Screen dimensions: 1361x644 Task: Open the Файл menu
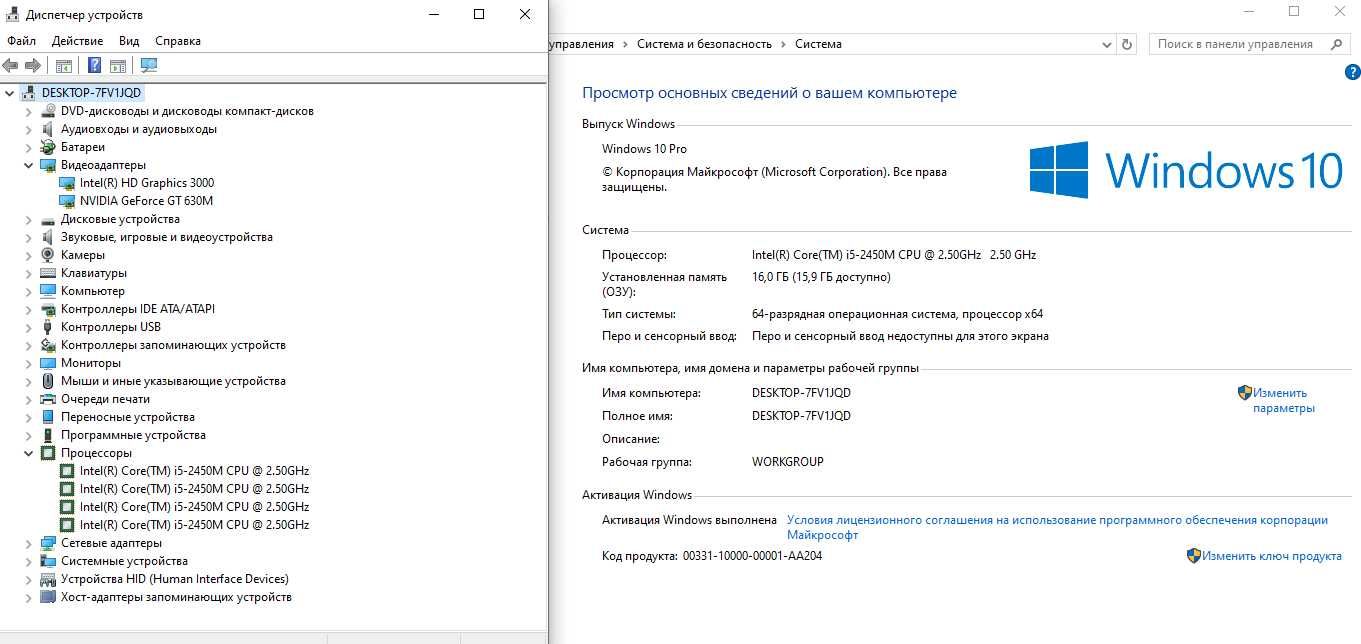(x=21, y=41)
